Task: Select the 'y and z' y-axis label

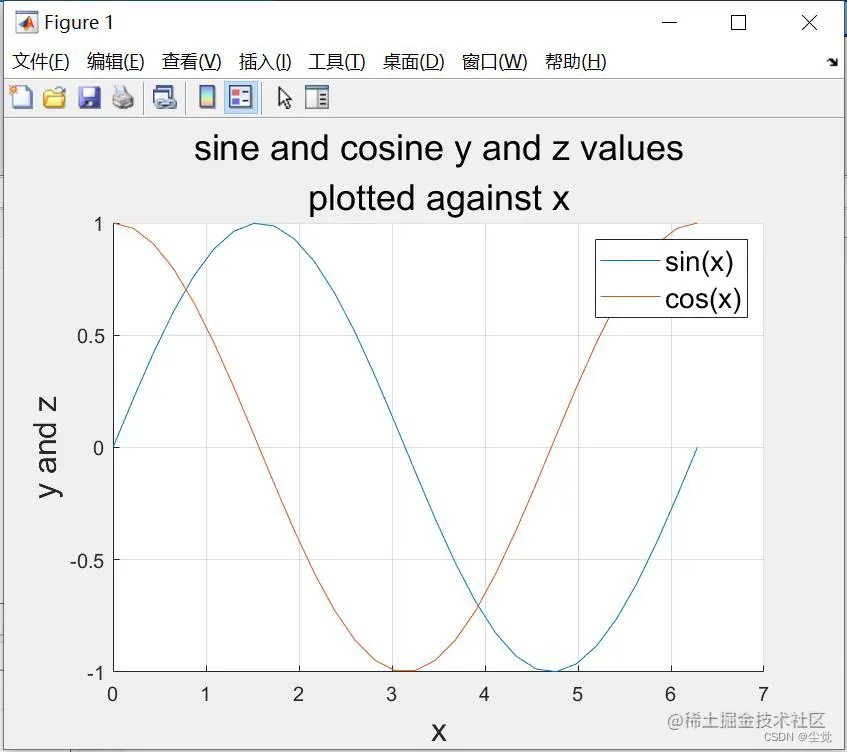Action: [48, 447]
